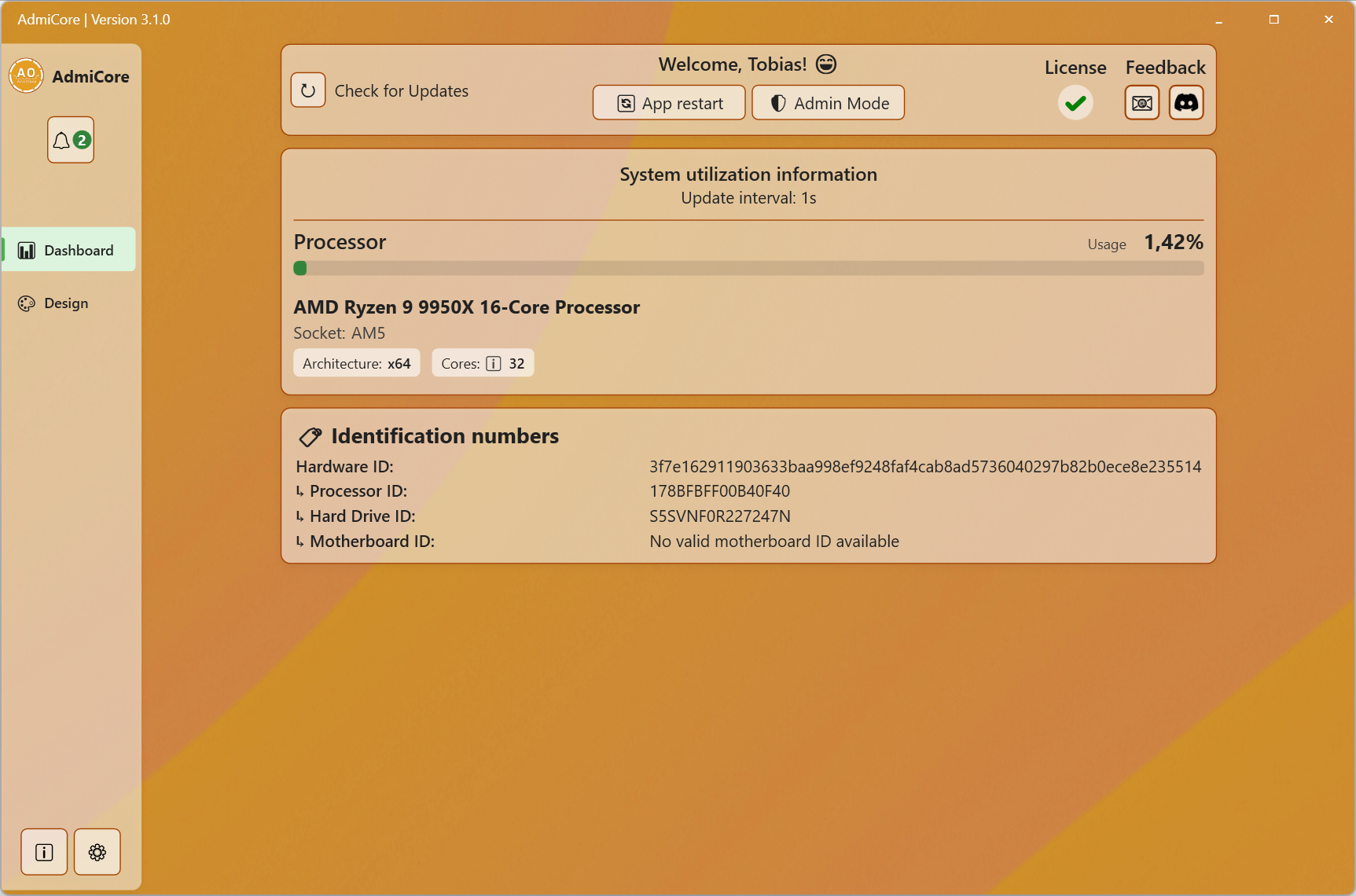Screen dimensions: 1356x896
Task: Click the AdmiCore logo
Action: point(26,75)
